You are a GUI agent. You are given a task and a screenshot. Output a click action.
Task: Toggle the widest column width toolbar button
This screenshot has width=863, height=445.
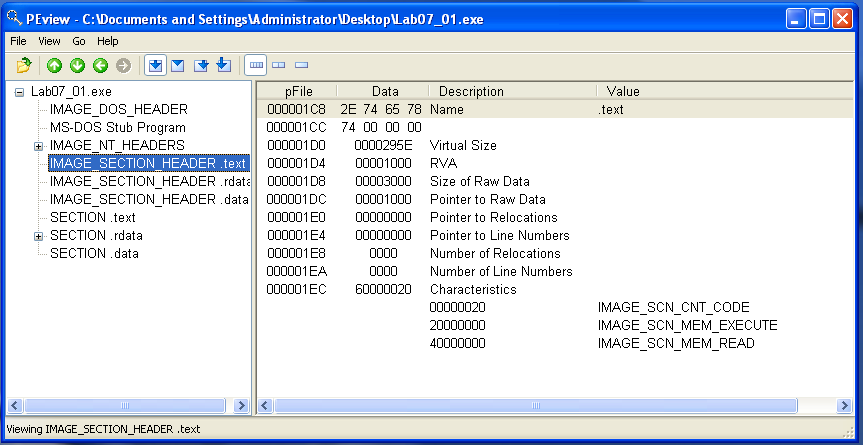(256, 65)
